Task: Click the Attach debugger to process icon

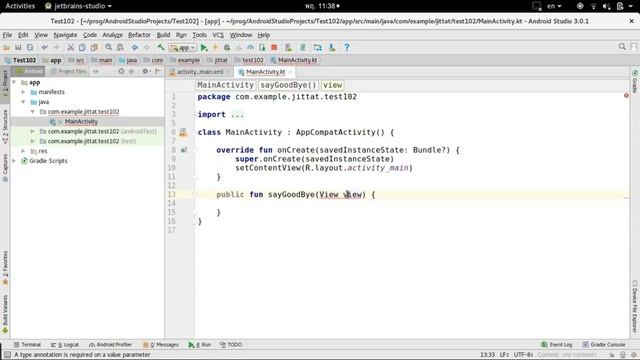Action: tap(262, 48)
